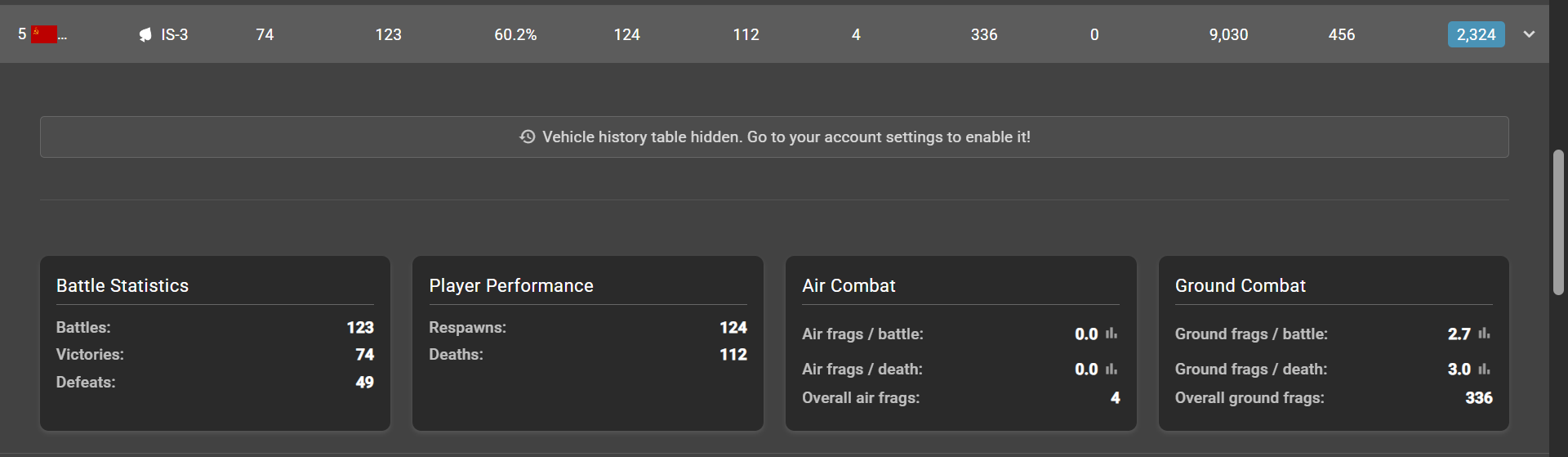Click the Player Performance card heading
The width and height of the screenshot is (1568, 457).
tap(511, 285)
